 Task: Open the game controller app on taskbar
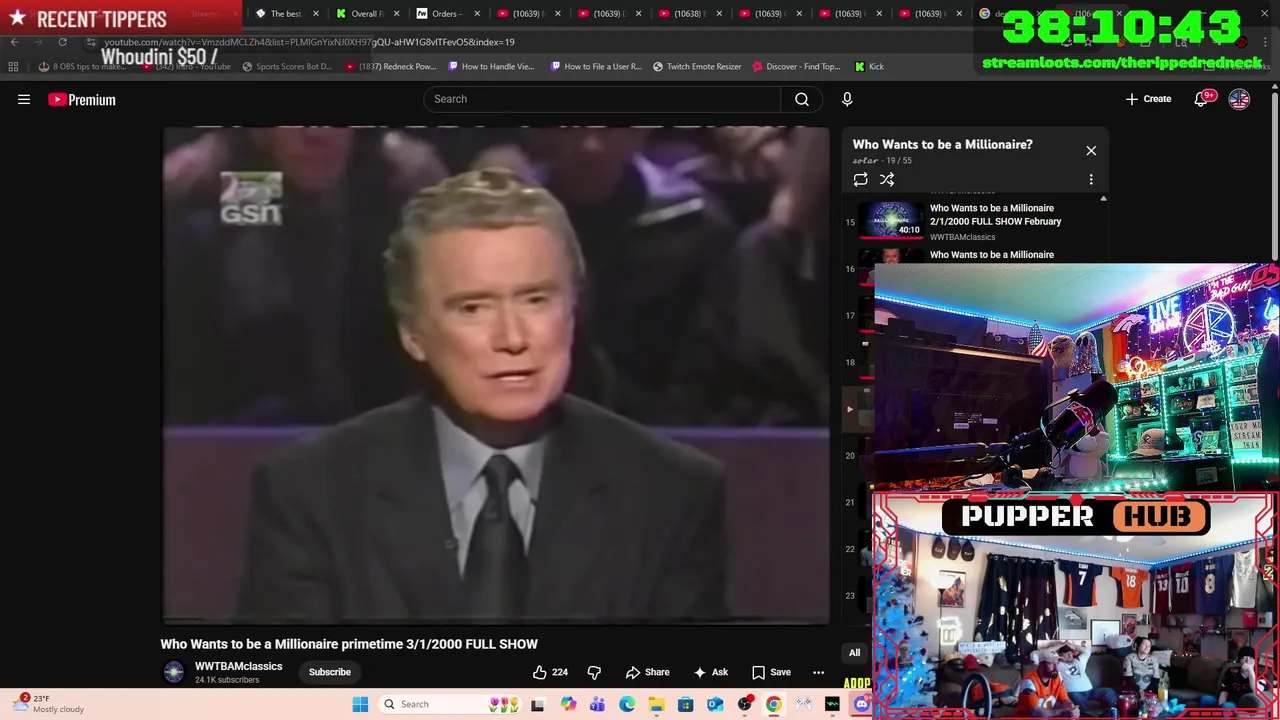[x=803, y=705]
